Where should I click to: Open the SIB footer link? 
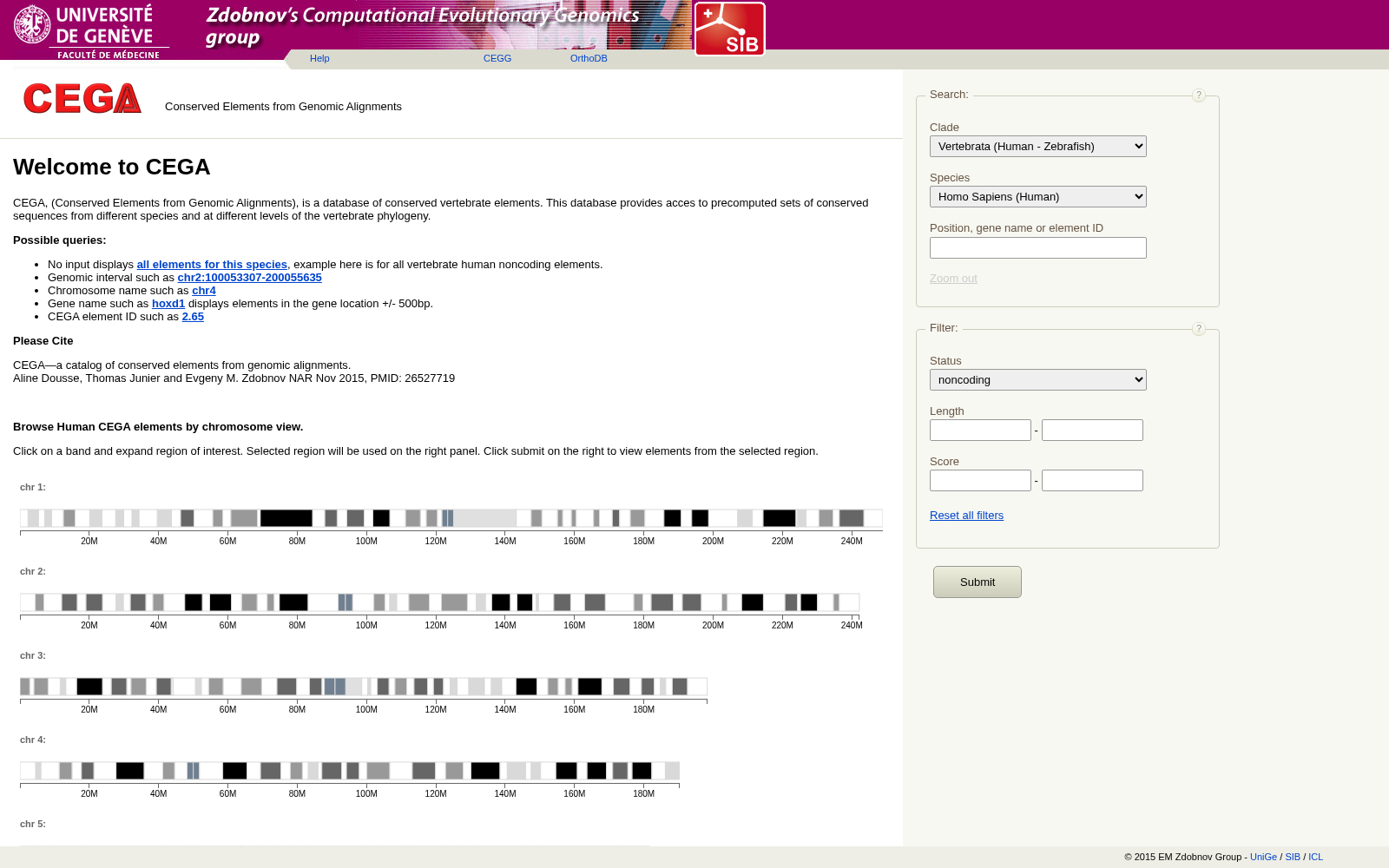coord(1293,857)
